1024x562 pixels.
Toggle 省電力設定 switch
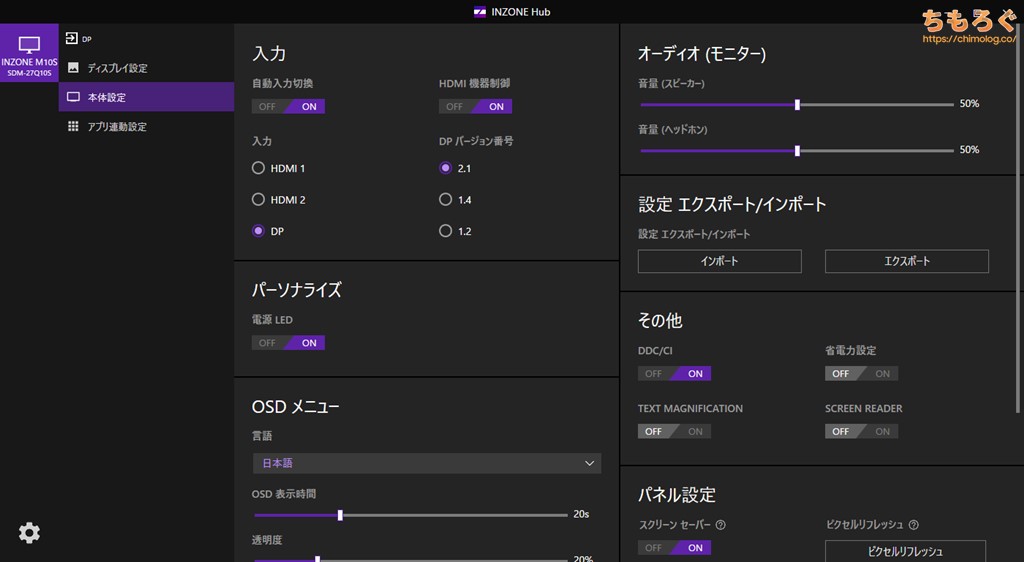pos(861,373)
